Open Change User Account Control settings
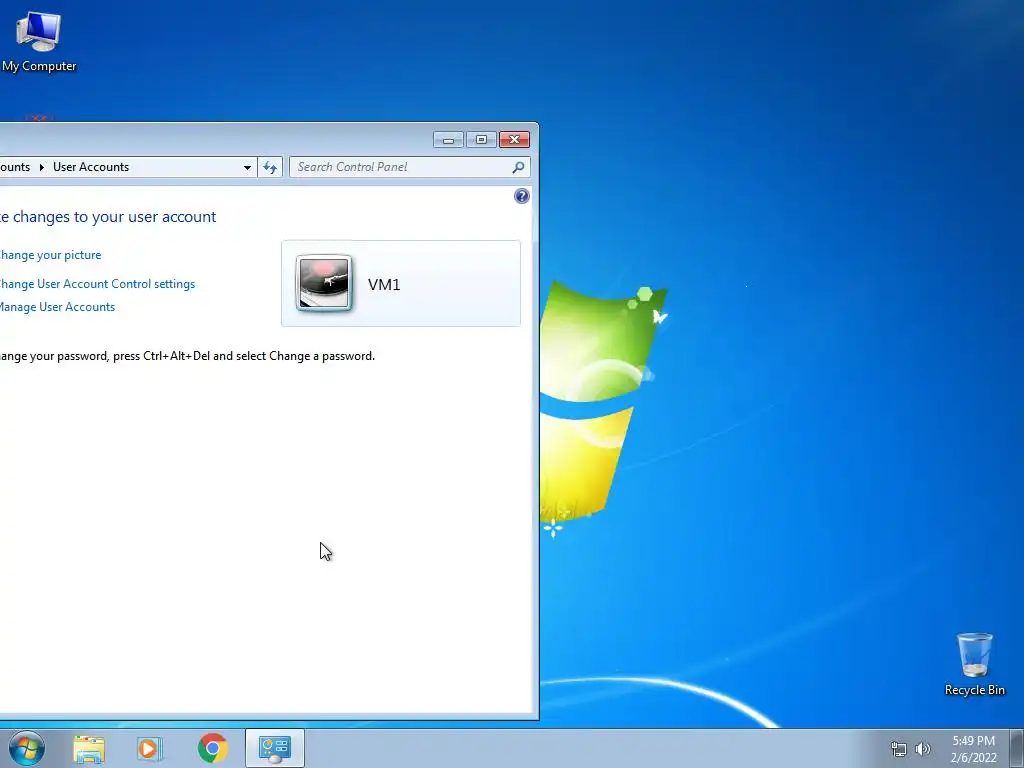The width and height of the screenshot is (1024, 768). pyautogui.click(x=97, y=283)
